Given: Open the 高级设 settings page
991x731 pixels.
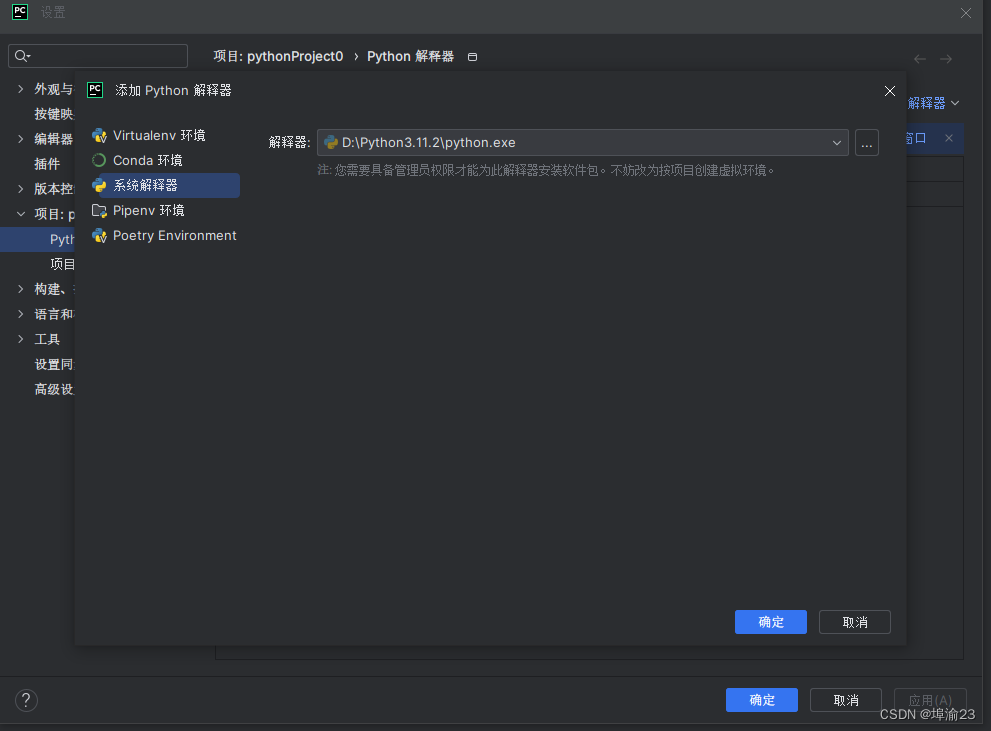Looking at the screenshot, I should [54, 389].
